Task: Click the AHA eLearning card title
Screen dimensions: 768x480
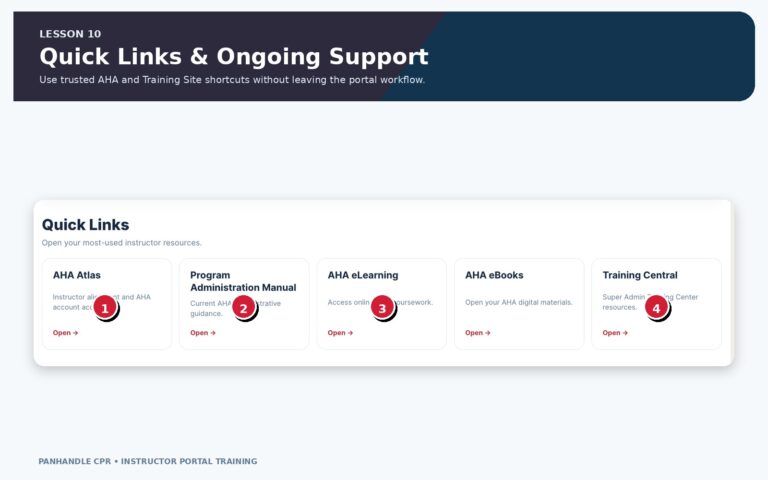Action: tap(362, 275)
